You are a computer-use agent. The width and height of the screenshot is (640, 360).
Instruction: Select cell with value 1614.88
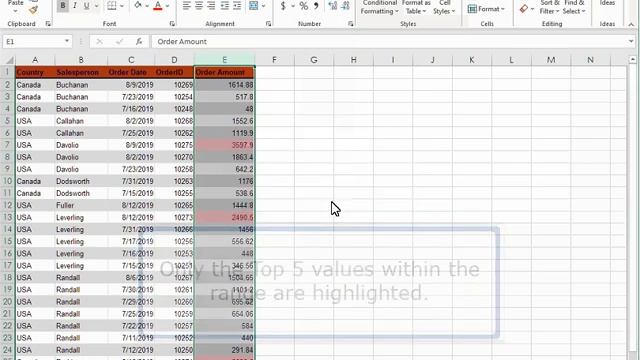point(224,85)
